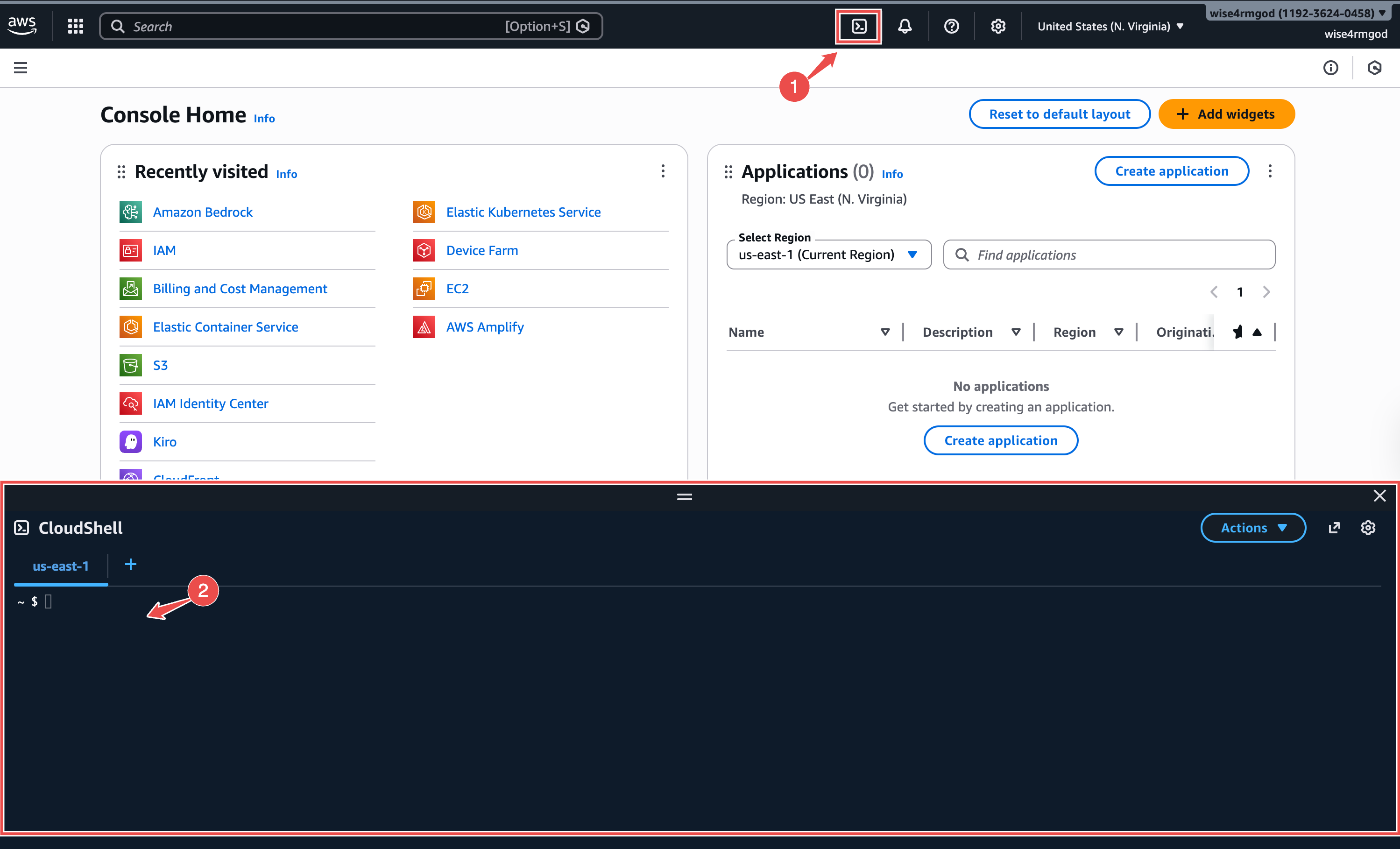This screenshot has width=1400, height=849.
Task: Open the Amazon Bedrock service icon
Action: [x=130, y=212]
